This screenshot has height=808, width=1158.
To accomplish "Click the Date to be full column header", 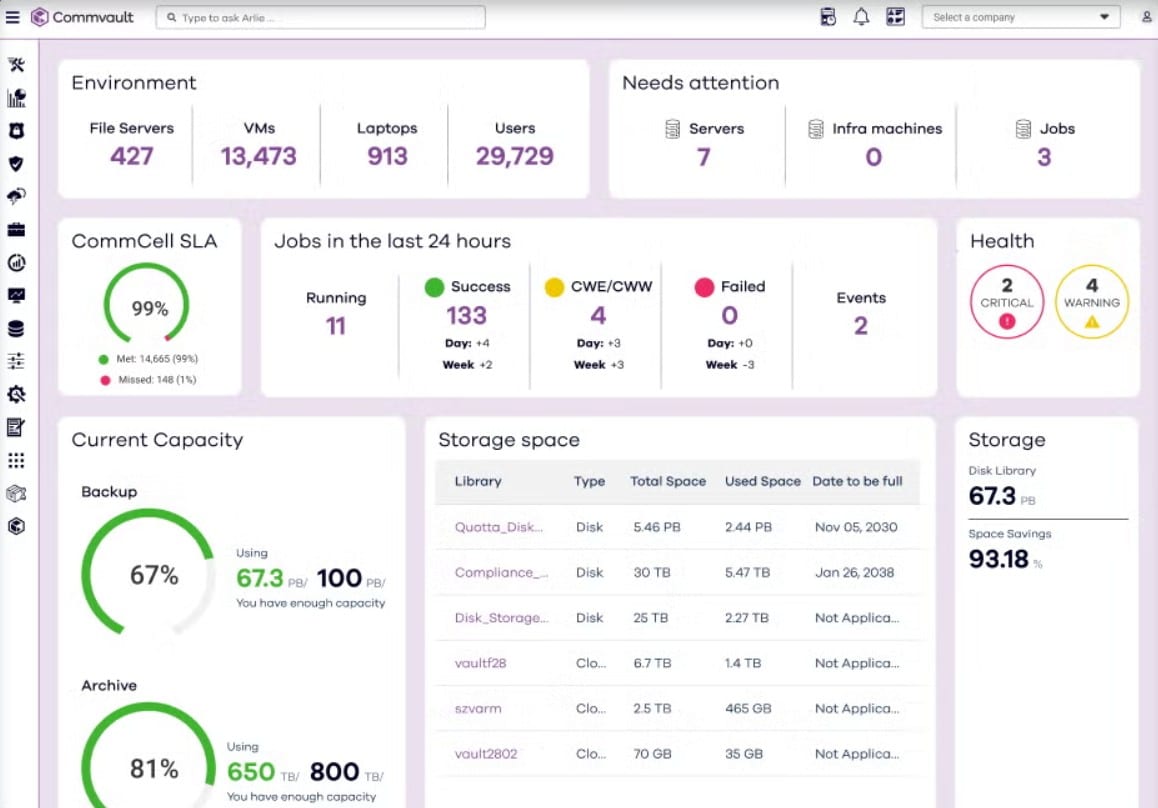I will point(857,481).
